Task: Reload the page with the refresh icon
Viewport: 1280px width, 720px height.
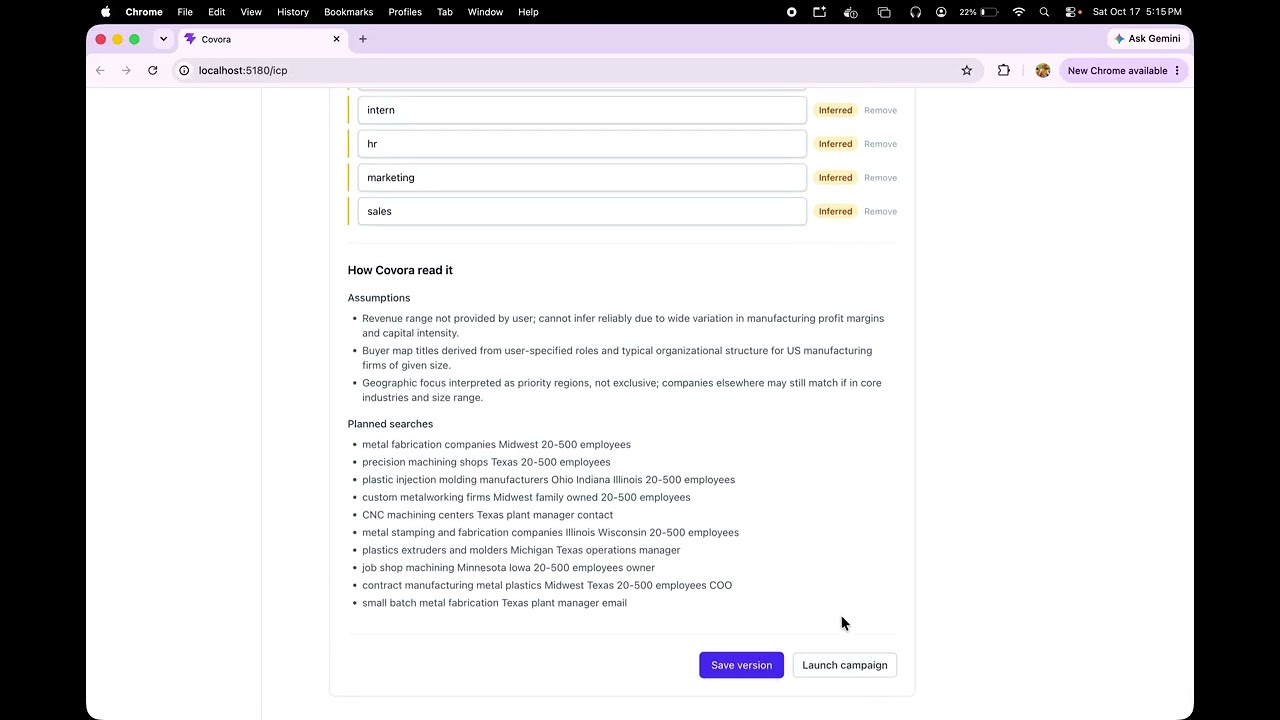Action: [x=152, y=70]
